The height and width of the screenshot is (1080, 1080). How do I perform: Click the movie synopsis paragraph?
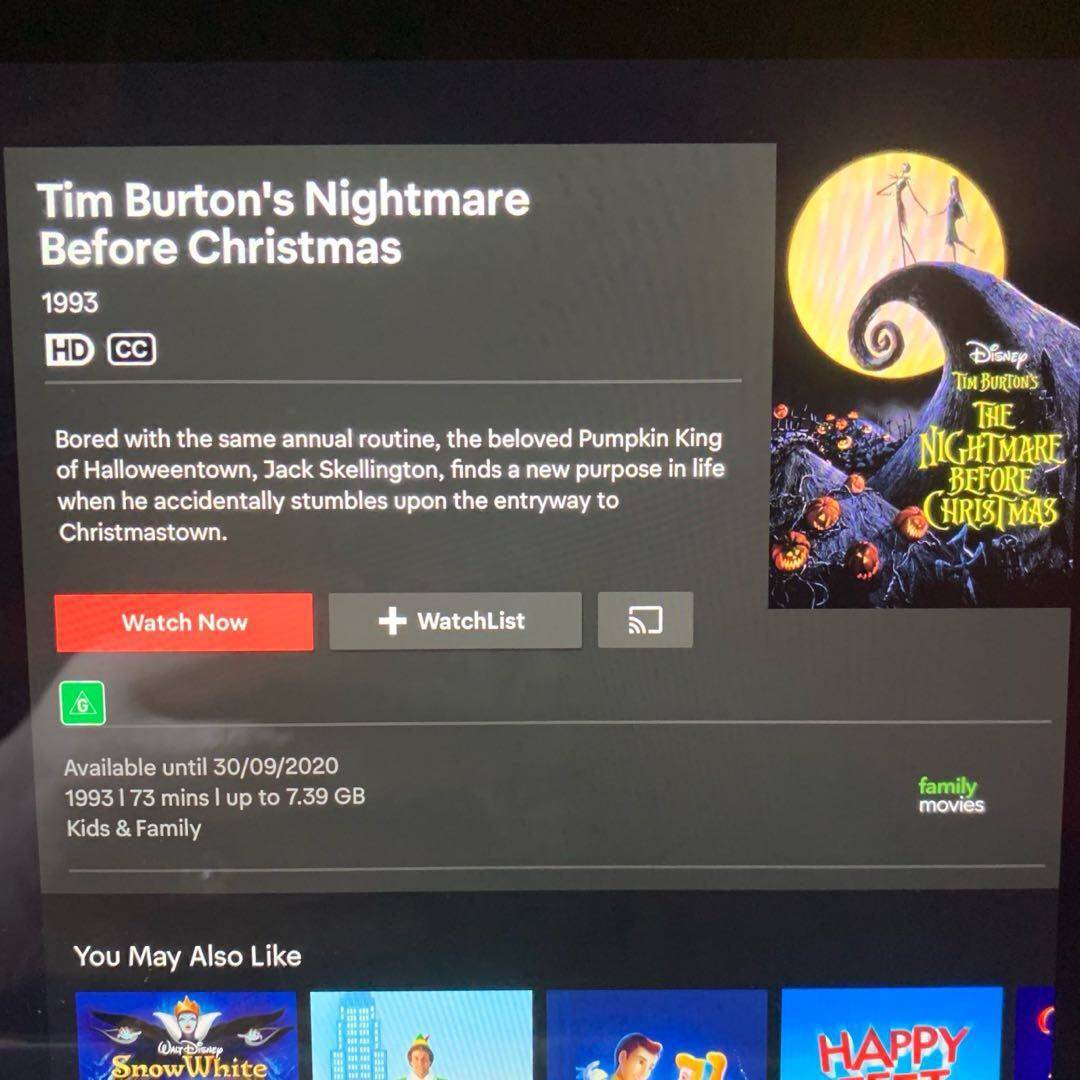[390, 485]
